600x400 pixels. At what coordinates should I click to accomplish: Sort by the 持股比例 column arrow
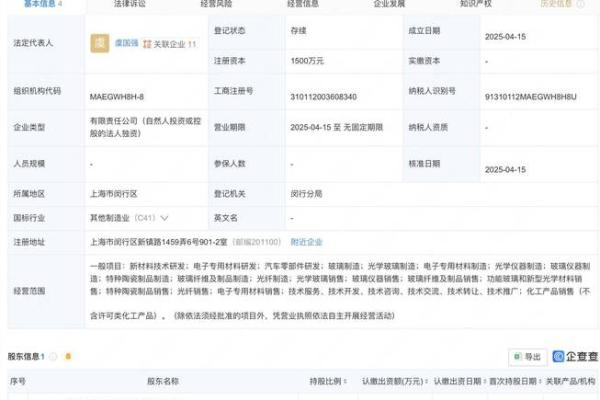tap(345, 381)
